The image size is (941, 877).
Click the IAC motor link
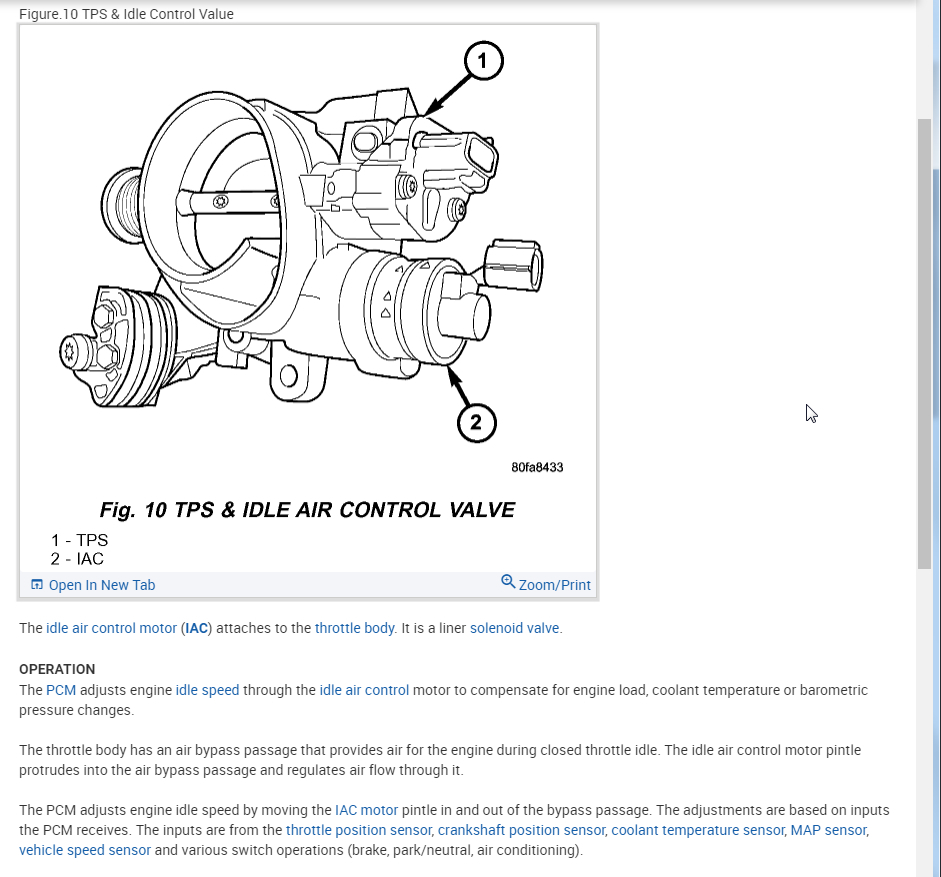click(x=367, y=810)
